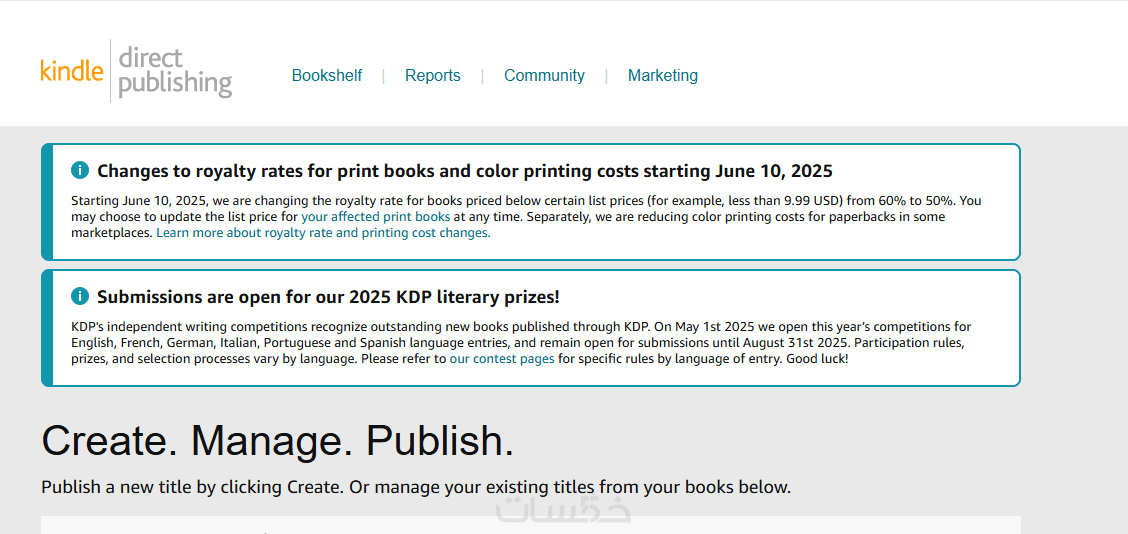Screen dimensions: 1128x534
Task: Click the info icon beside literary prizes heading
Action: coord(80,296)
